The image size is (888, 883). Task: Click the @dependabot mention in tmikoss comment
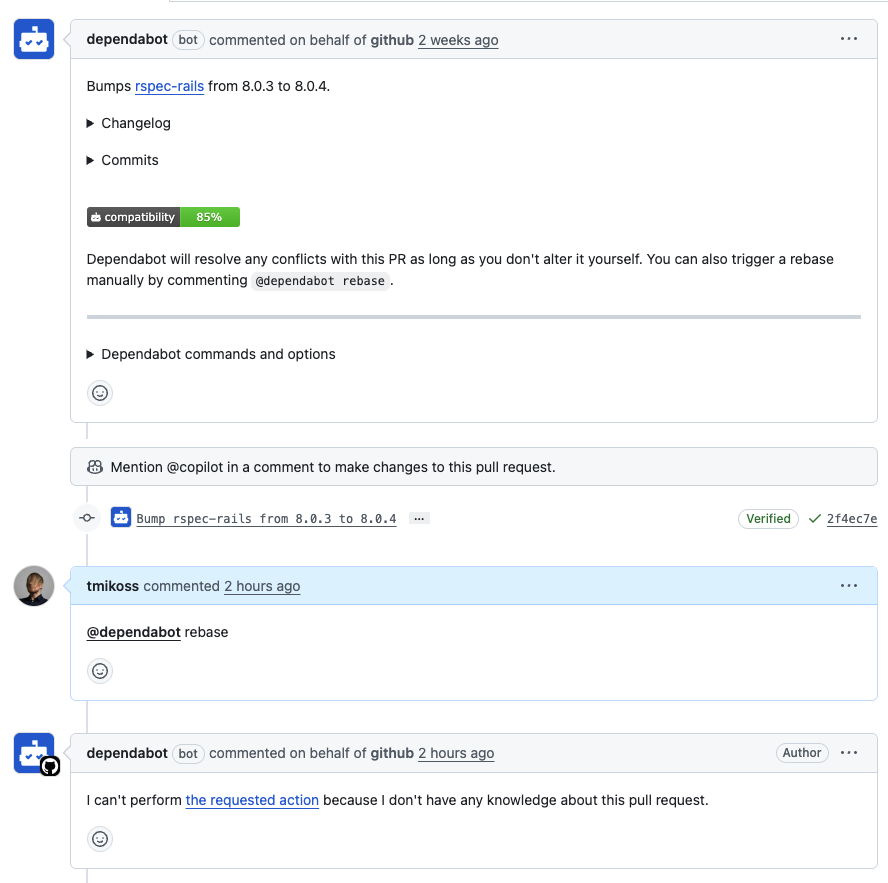point(134,632)
